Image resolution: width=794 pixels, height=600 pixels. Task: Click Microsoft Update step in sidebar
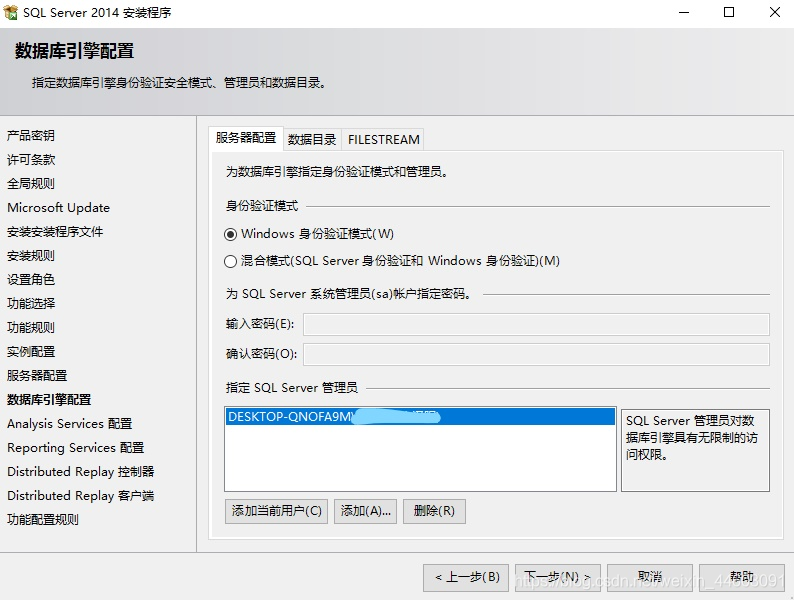click(x=59, y=208)
